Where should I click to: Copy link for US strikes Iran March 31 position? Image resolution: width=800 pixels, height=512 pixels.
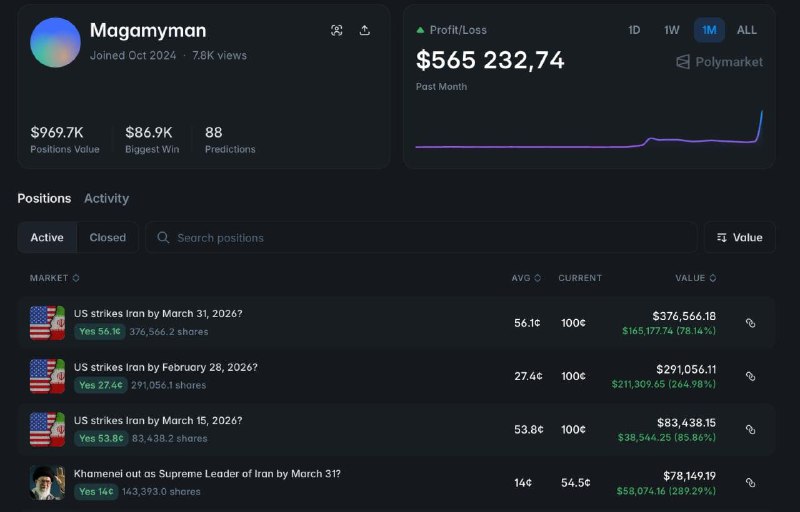coord(750,323)
